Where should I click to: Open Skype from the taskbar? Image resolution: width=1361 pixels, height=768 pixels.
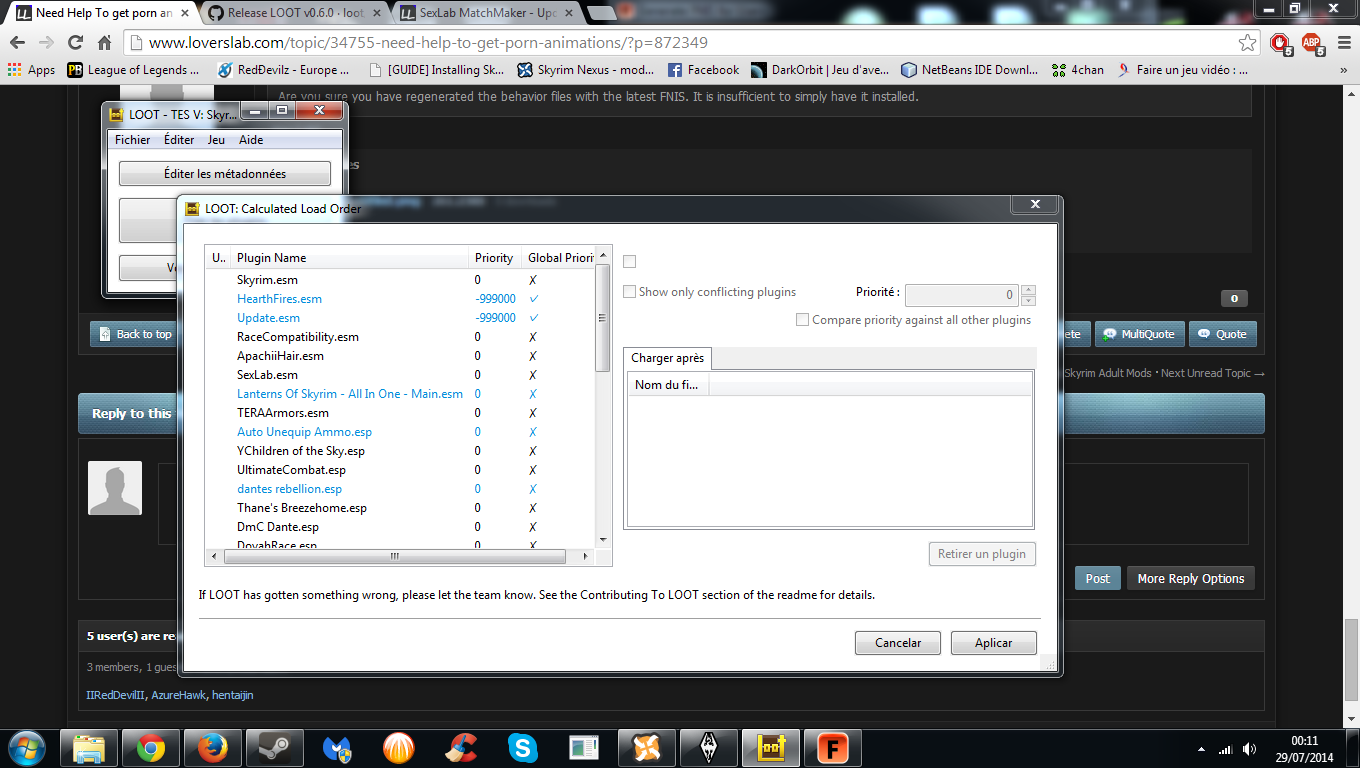[x=522, y=747]
